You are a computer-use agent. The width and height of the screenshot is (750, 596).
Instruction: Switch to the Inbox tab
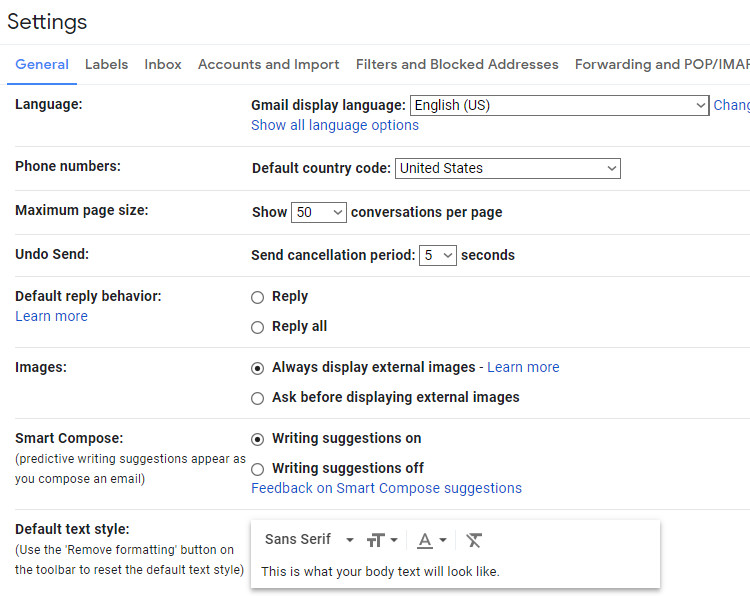pos(163,64)
